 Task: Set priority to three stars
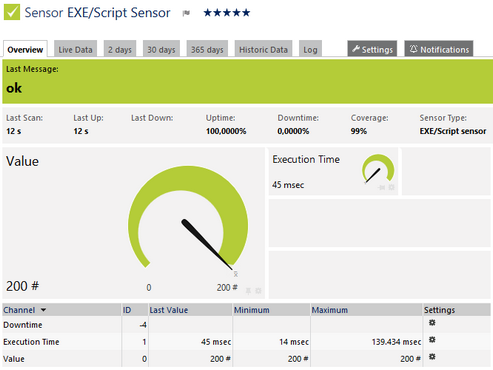(227, 13)
